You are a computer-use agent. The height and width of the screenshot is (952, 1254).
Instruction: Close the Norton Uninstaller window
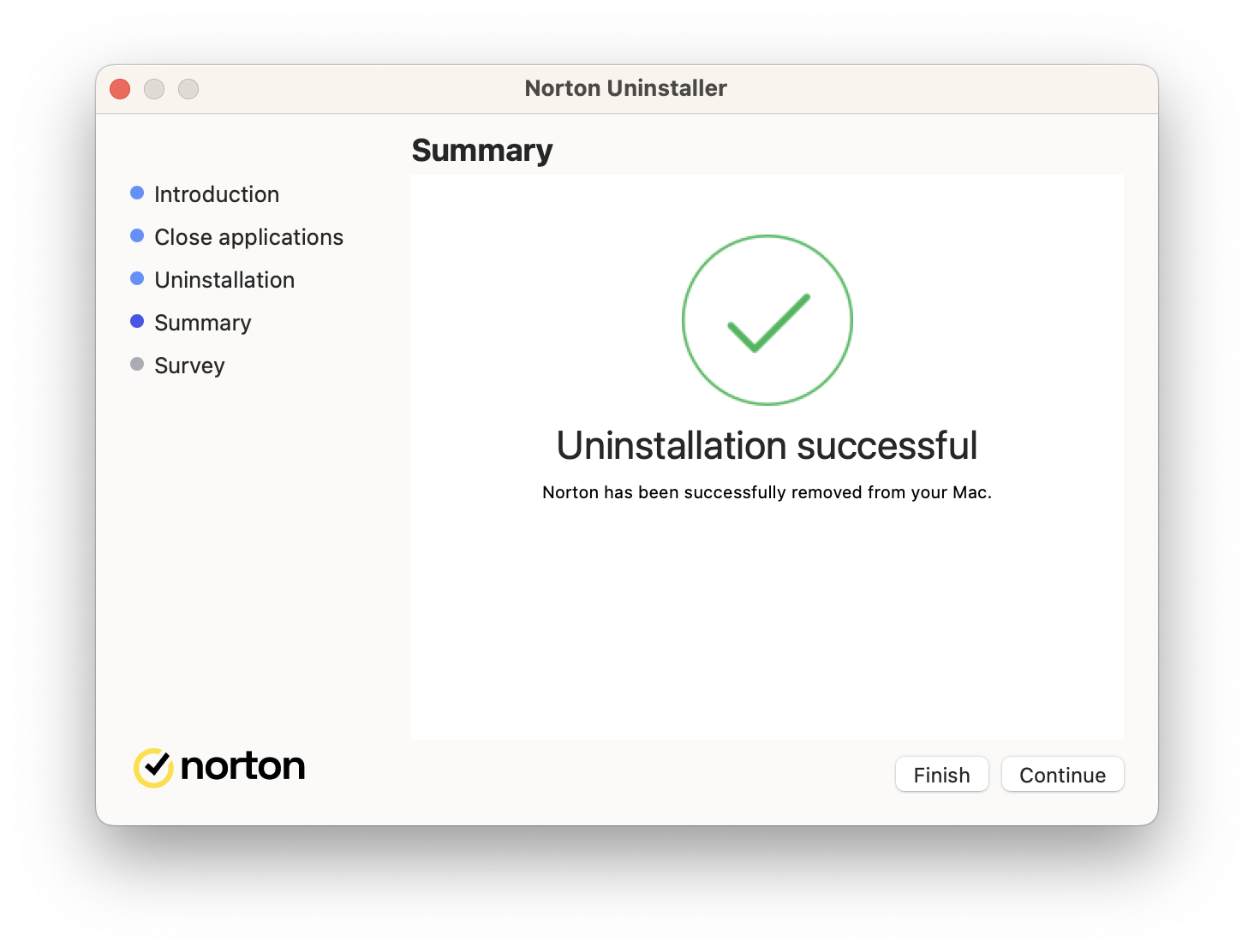[x=120, y=89]
